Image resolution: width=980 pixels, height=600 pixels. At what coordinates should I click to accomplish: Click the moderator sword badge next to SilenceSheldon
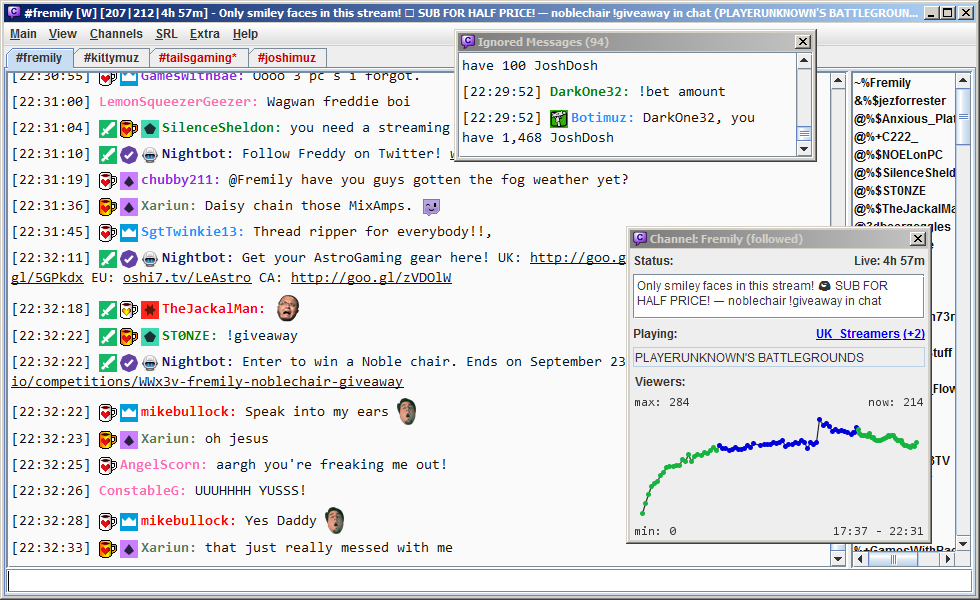(108, 129)
